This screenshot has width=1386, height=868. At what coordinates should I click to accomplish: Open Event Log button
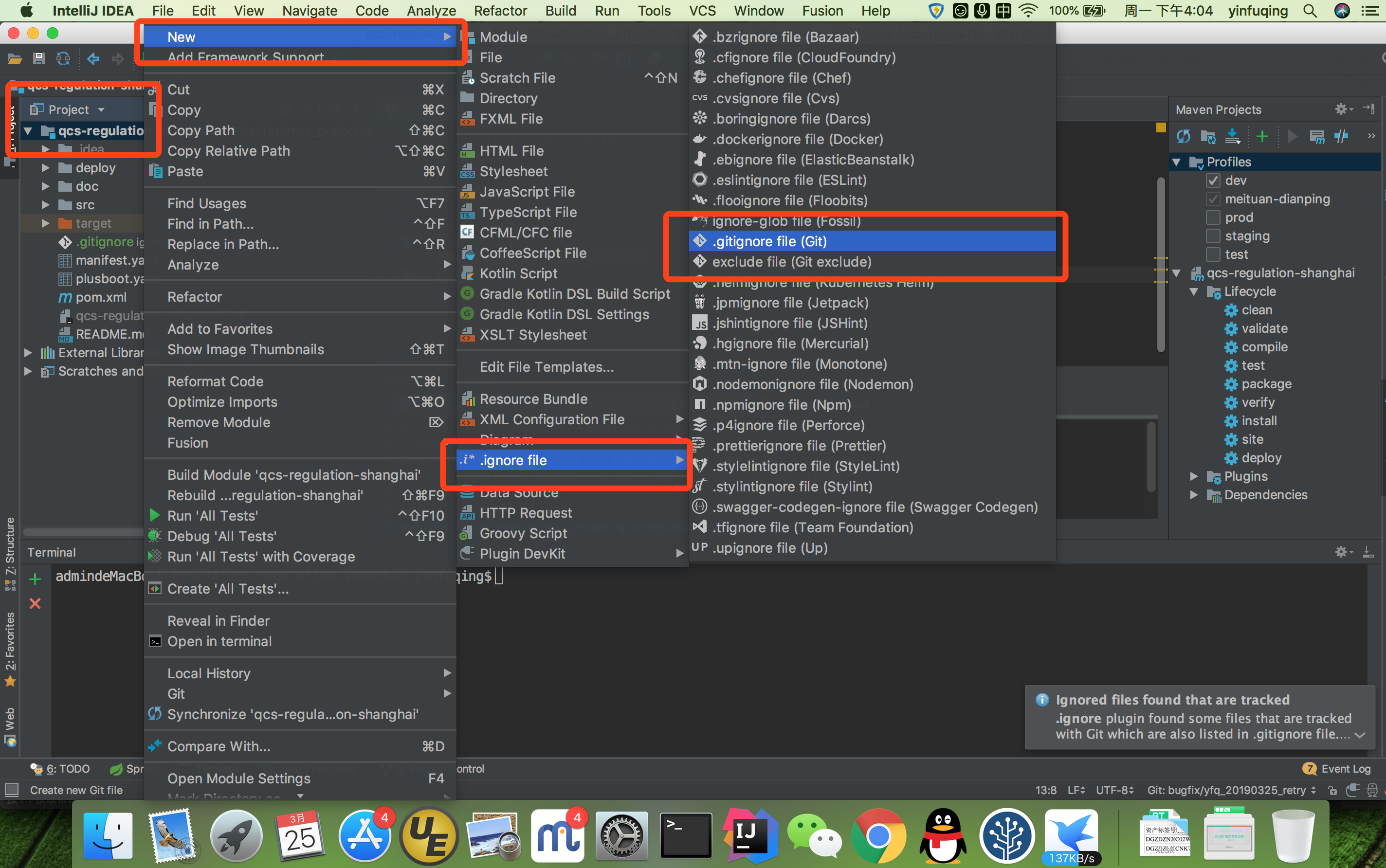(x=1337, y=769)
